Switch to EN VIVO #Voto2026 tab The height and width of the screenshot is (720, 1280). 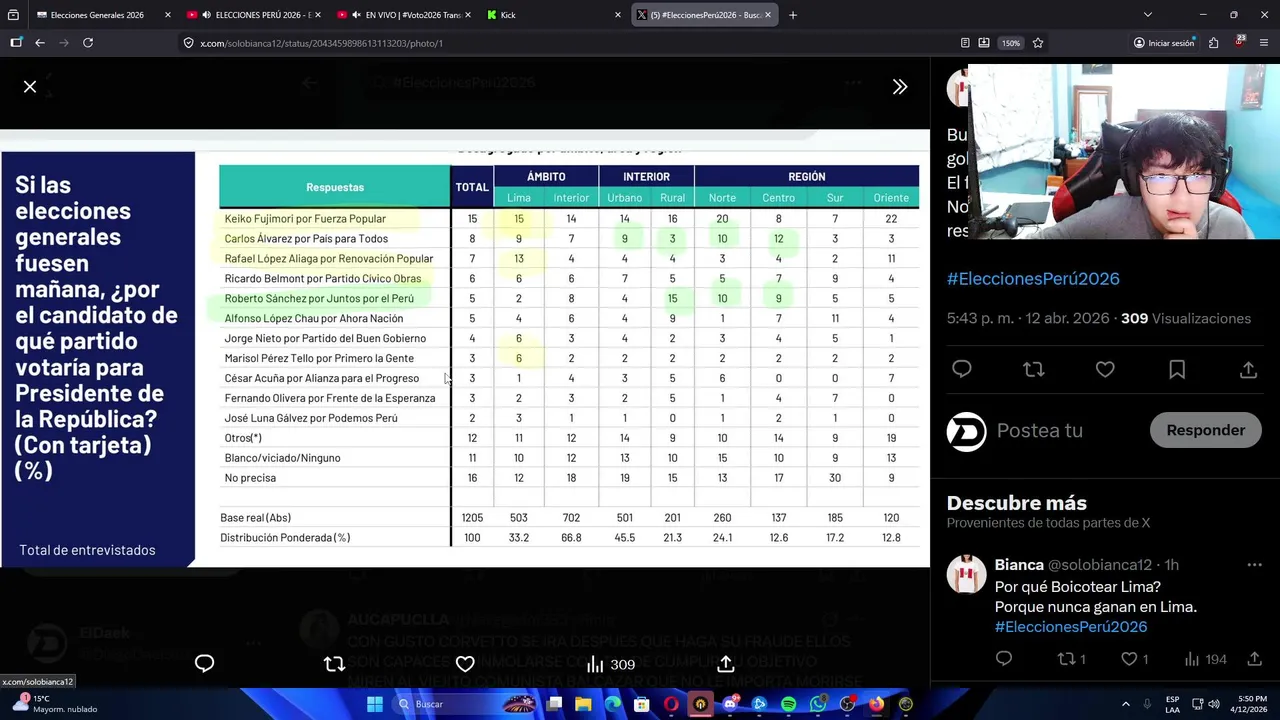tap(404, 15)
